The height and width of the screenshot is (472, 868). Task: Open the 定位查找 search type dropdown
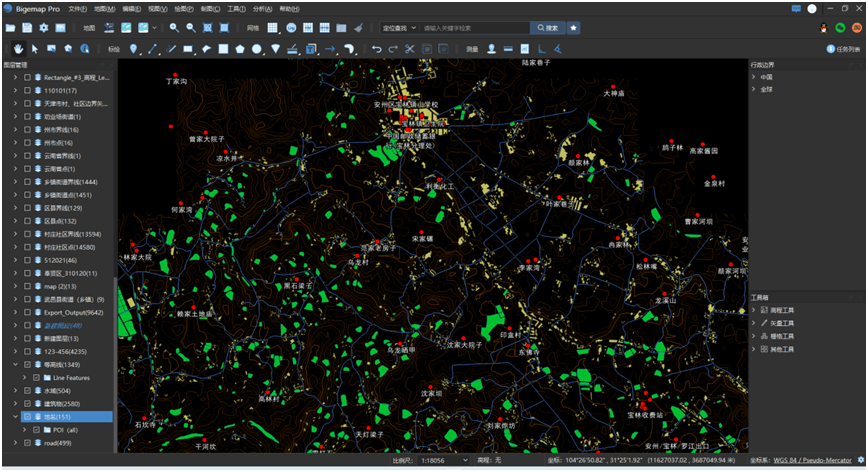coord(399,28)
